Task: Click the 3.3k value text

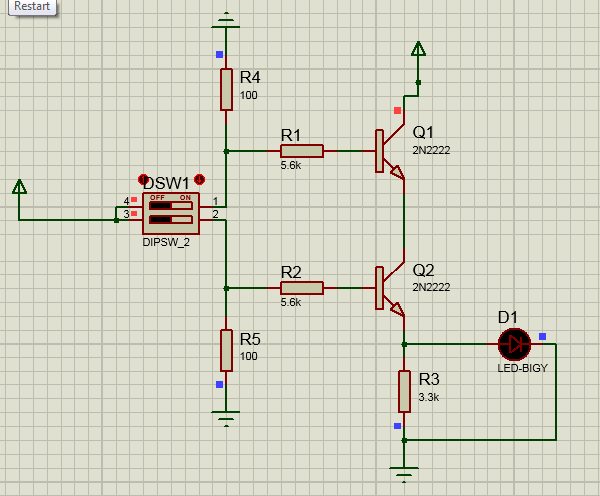Action: coord(429,397)
